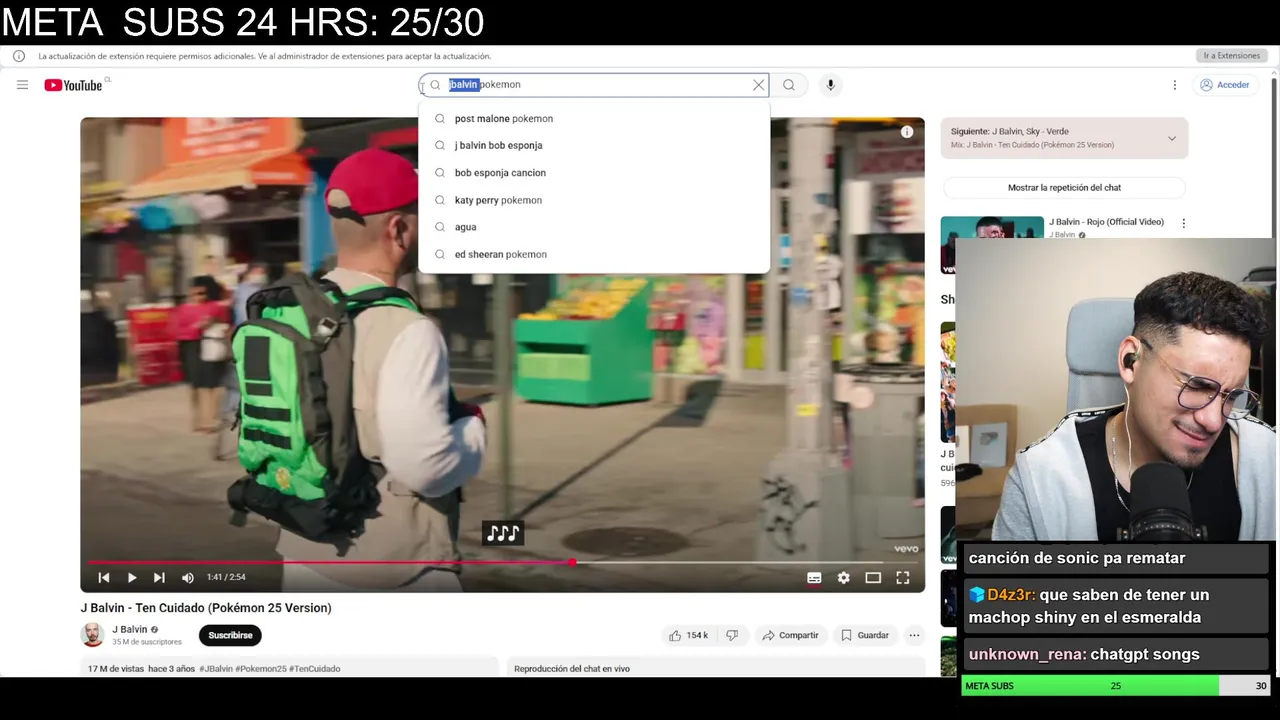Click Ir a Extensiones button
The image size is (1280, 720).
pos(1231,56)
